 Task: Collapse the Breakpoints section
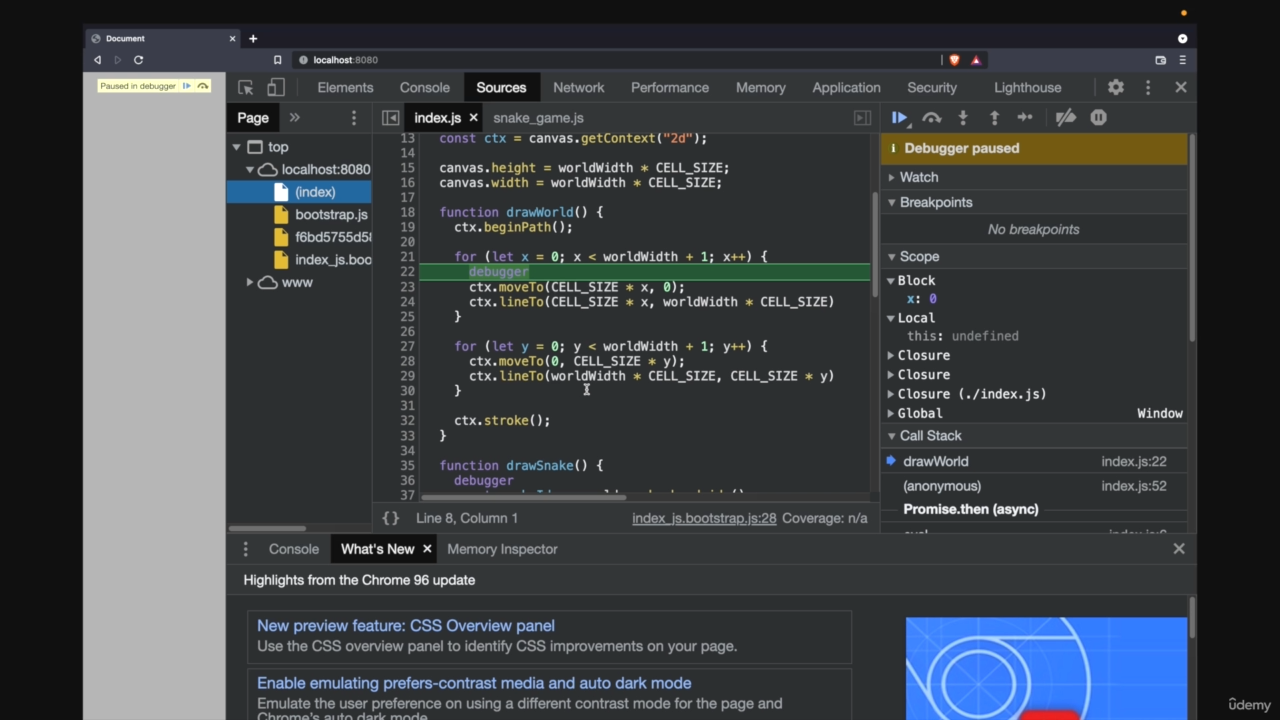tap(935, 202)
